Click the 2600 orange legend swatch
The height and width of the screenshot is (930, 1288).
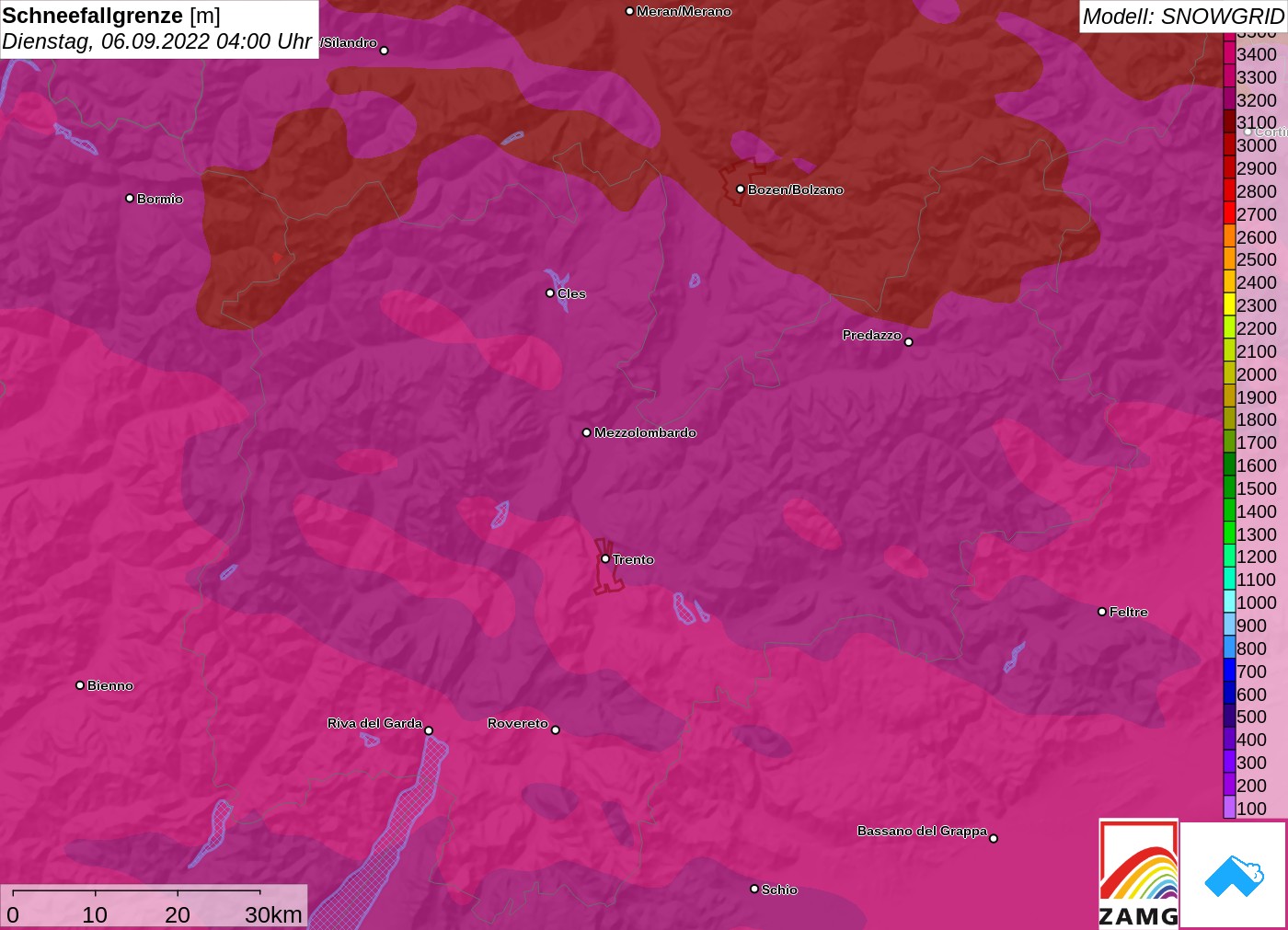point(1229,236)
